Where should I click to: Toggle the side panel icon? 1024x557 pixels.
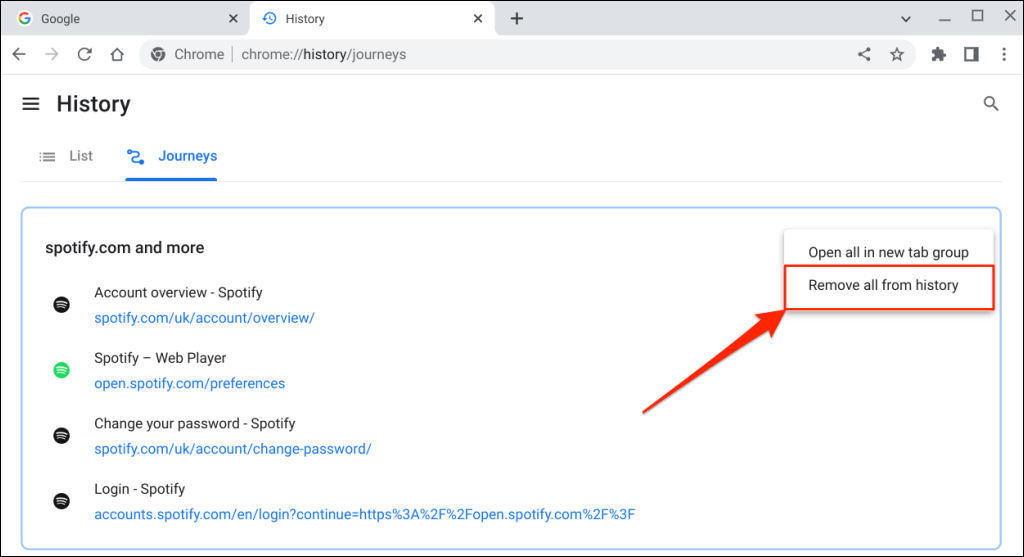pos(971,54)
